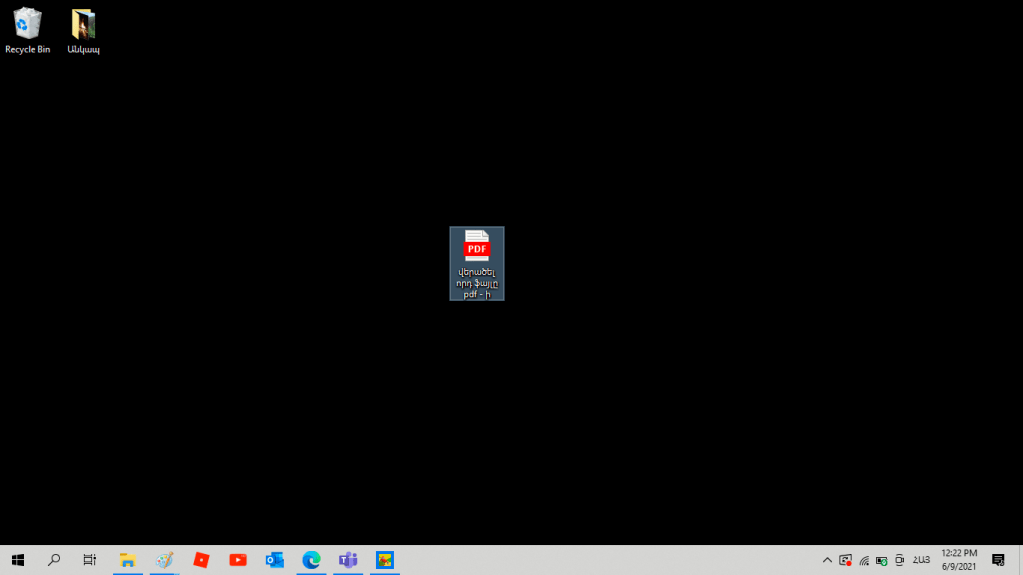Viewport: 1023px width, 575px height.
Task: Open the Windows Start menu
Action: [x=17, y=560]
